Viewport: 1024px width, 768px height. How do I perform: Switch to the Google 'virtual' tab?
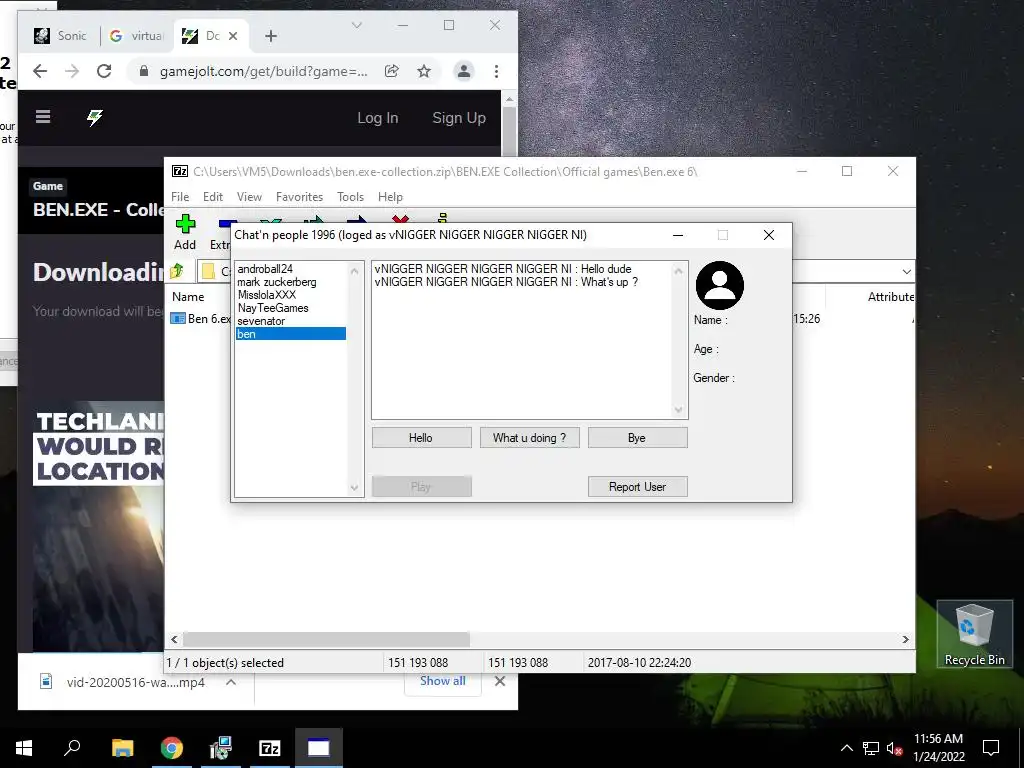(136, 36)
